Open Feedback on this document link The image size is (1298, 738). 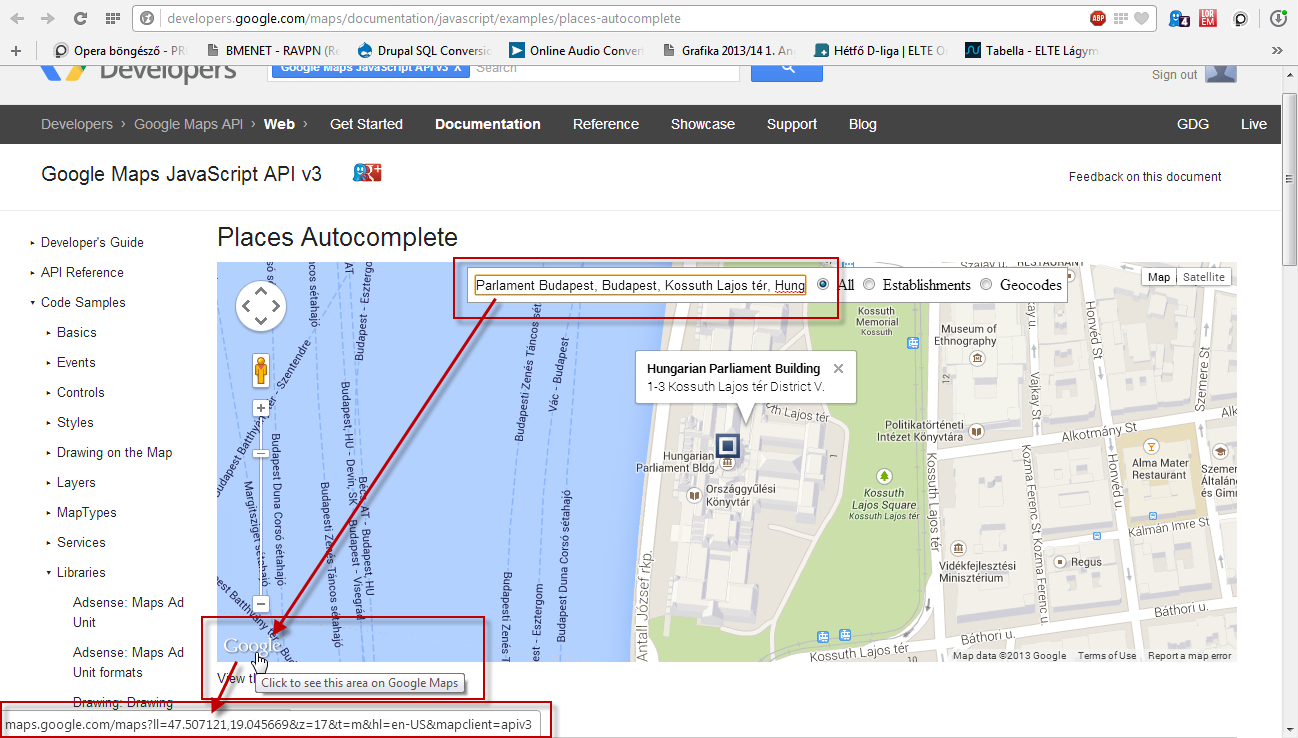click(x=1145, y=176)
